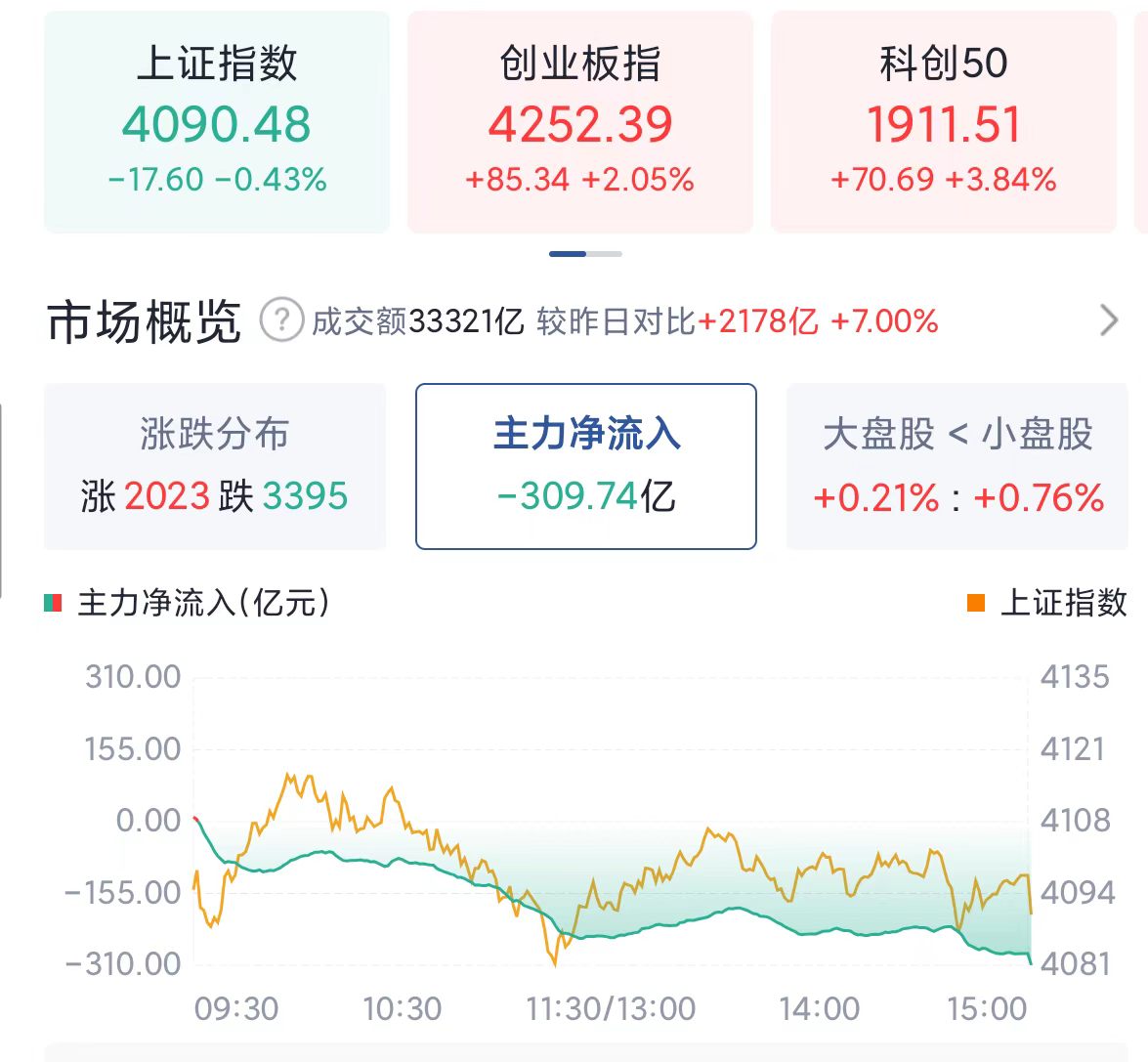Click the 10:30 time axis label
The height and width of the screenshot is (1062, 1148).
coord(403,1009)
